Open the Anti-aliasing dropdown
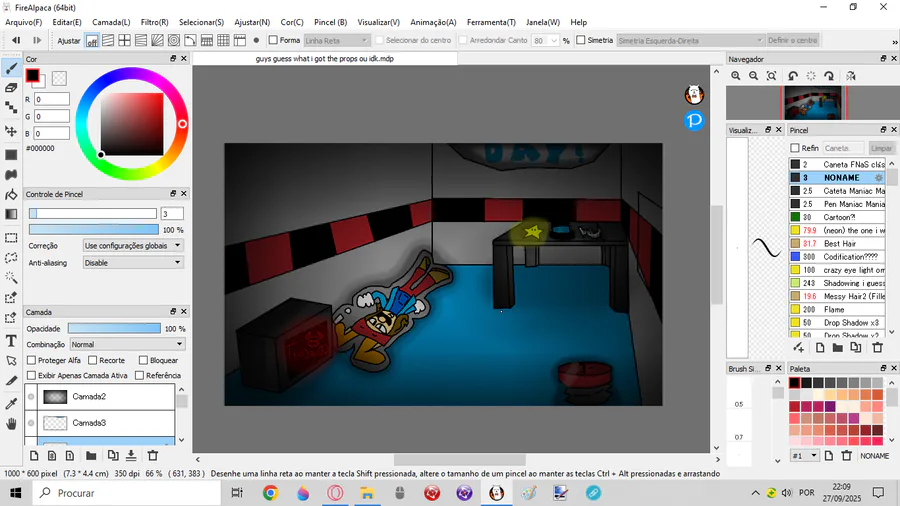This screenshot has height=506, width=900. click(x=133, y=263)
